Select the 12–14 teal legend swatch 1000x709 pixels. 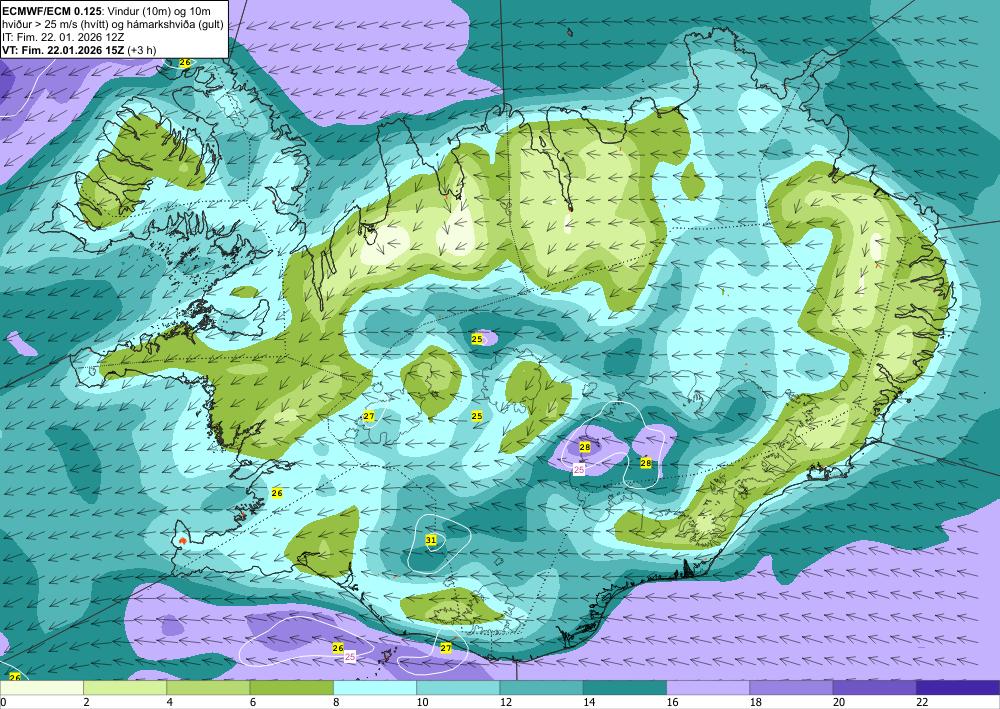point(541,687)
